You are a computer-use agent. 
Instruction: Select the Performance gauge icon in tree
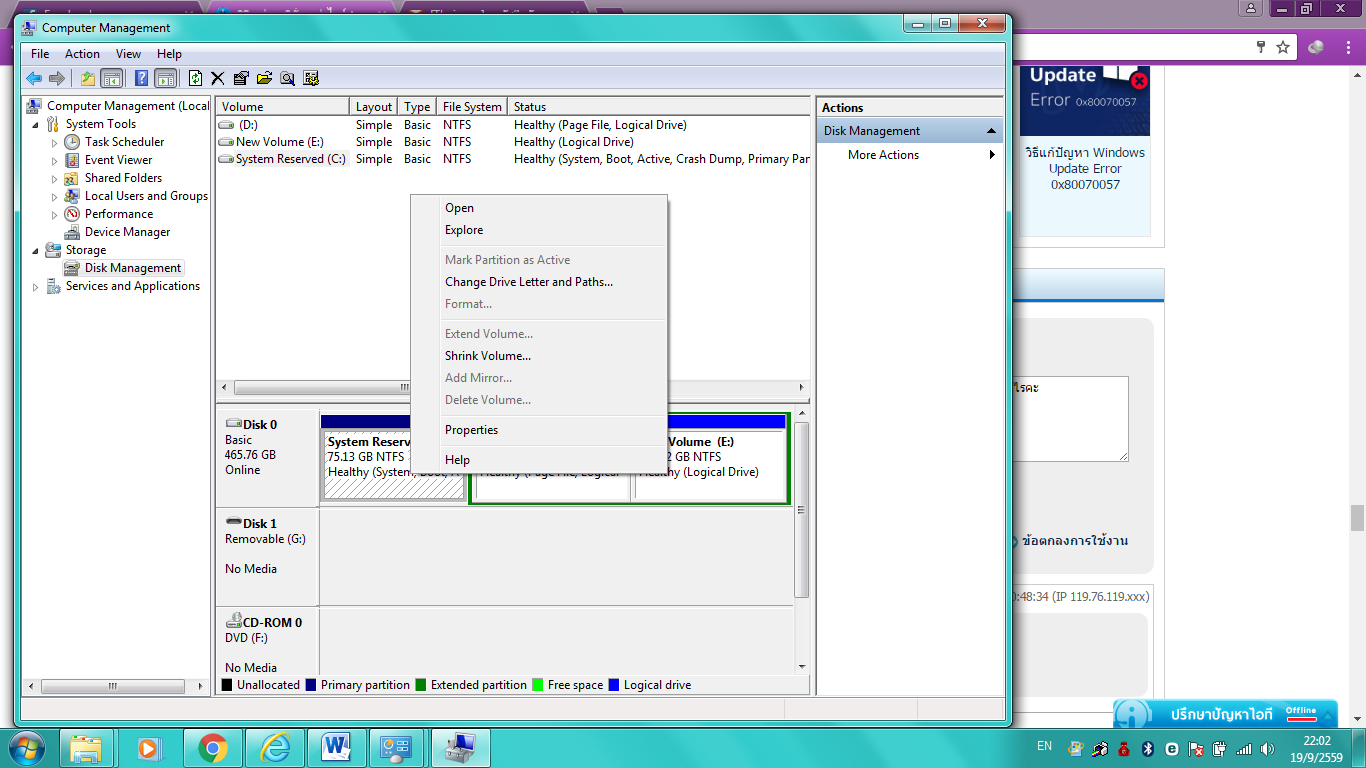click(x=72, y=214)
